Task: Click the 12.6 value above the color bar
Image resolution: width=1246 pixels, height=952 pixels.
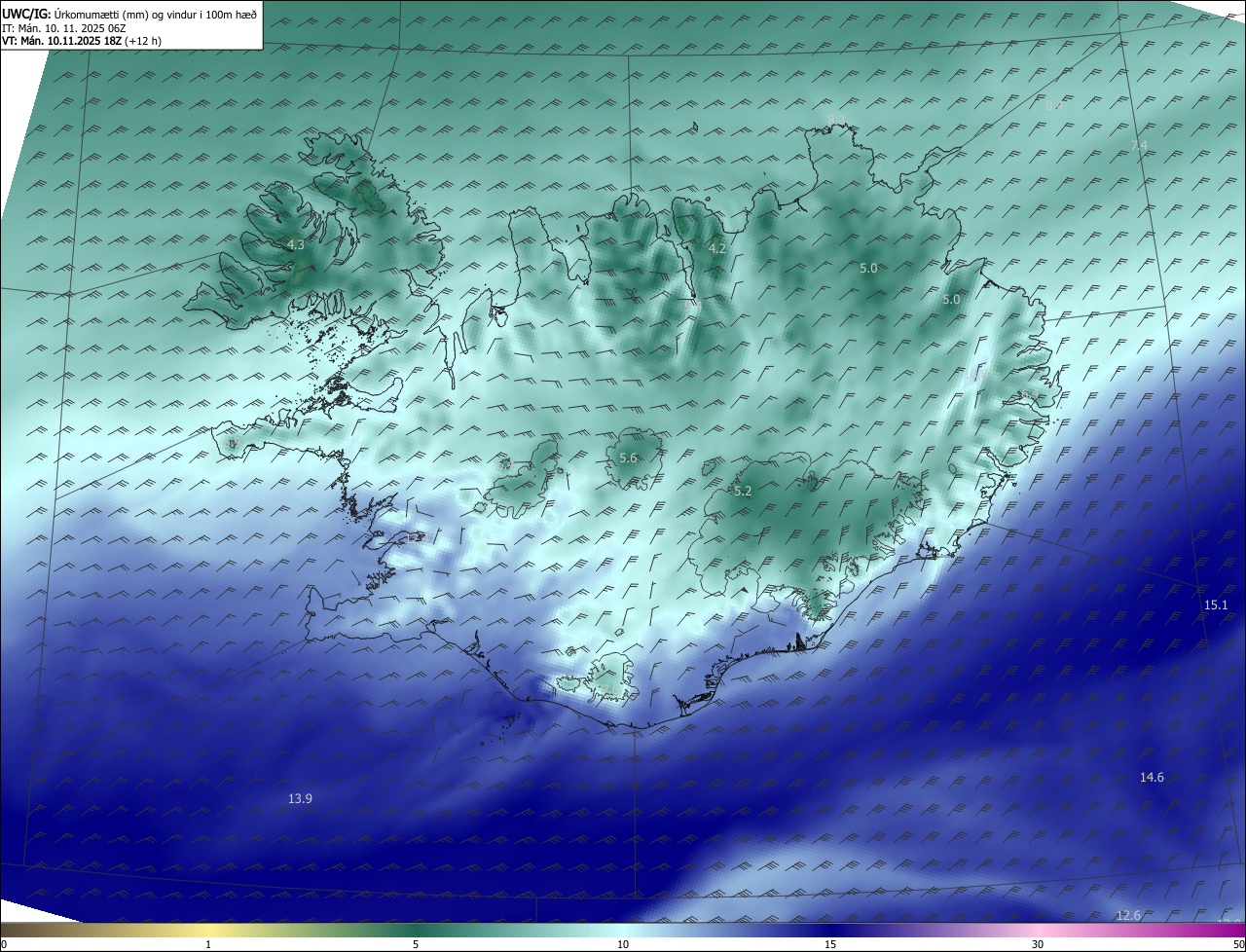Action: point(1128,915)
